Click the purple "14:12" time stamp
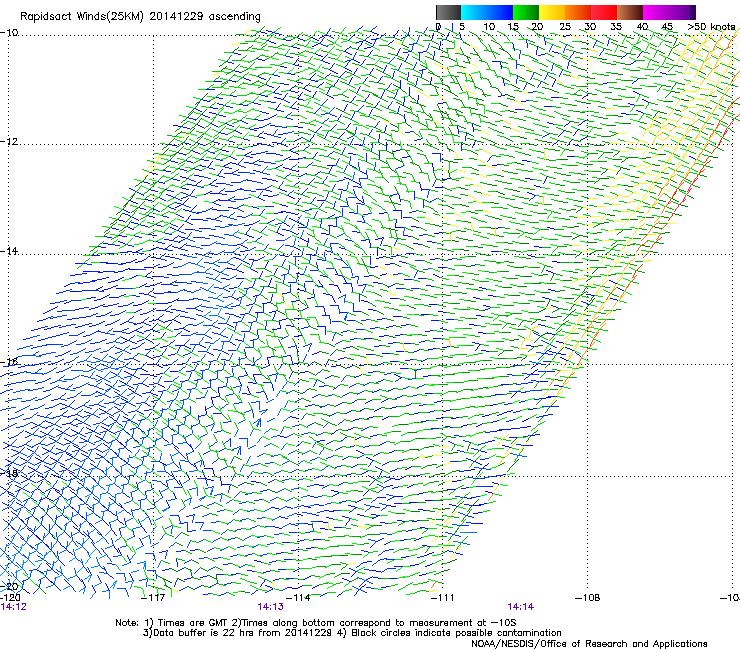The image size is (740, 650). pyautogui.click(x=14, y=607)
